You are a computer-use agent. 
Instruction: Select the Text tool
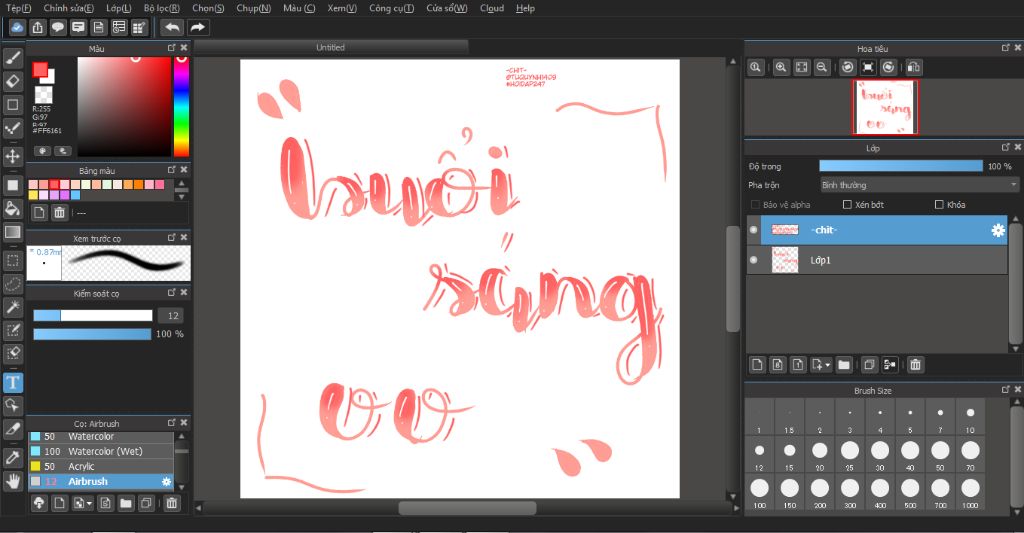[x=12, y=382]
